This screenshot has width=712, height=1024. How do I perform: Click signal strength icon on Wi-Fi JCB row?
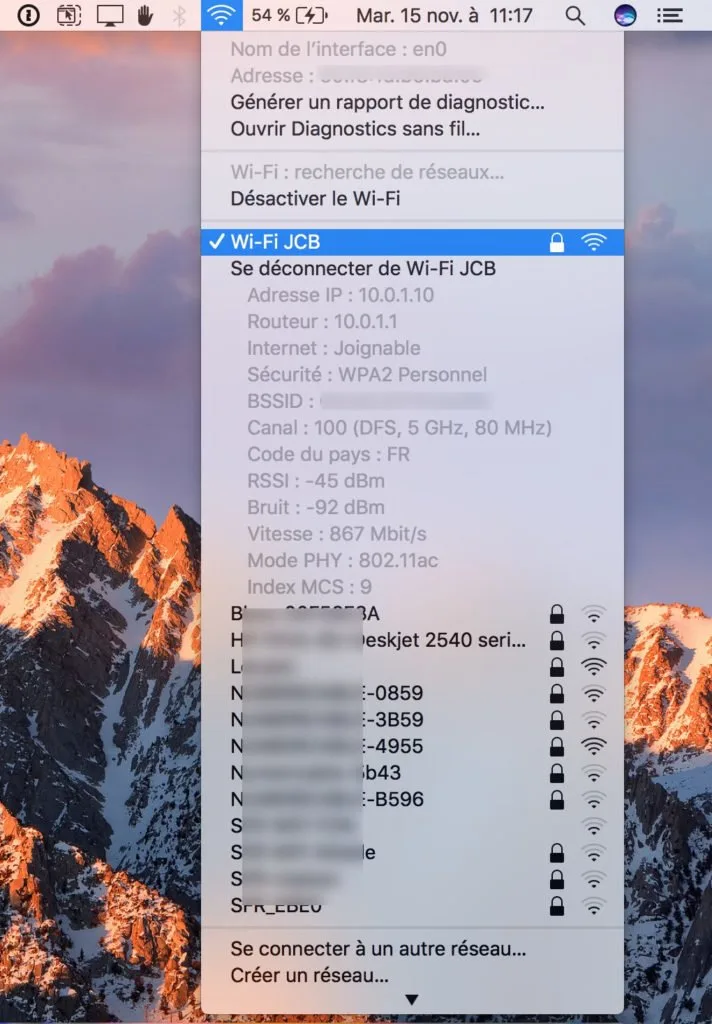pos(593,242)
